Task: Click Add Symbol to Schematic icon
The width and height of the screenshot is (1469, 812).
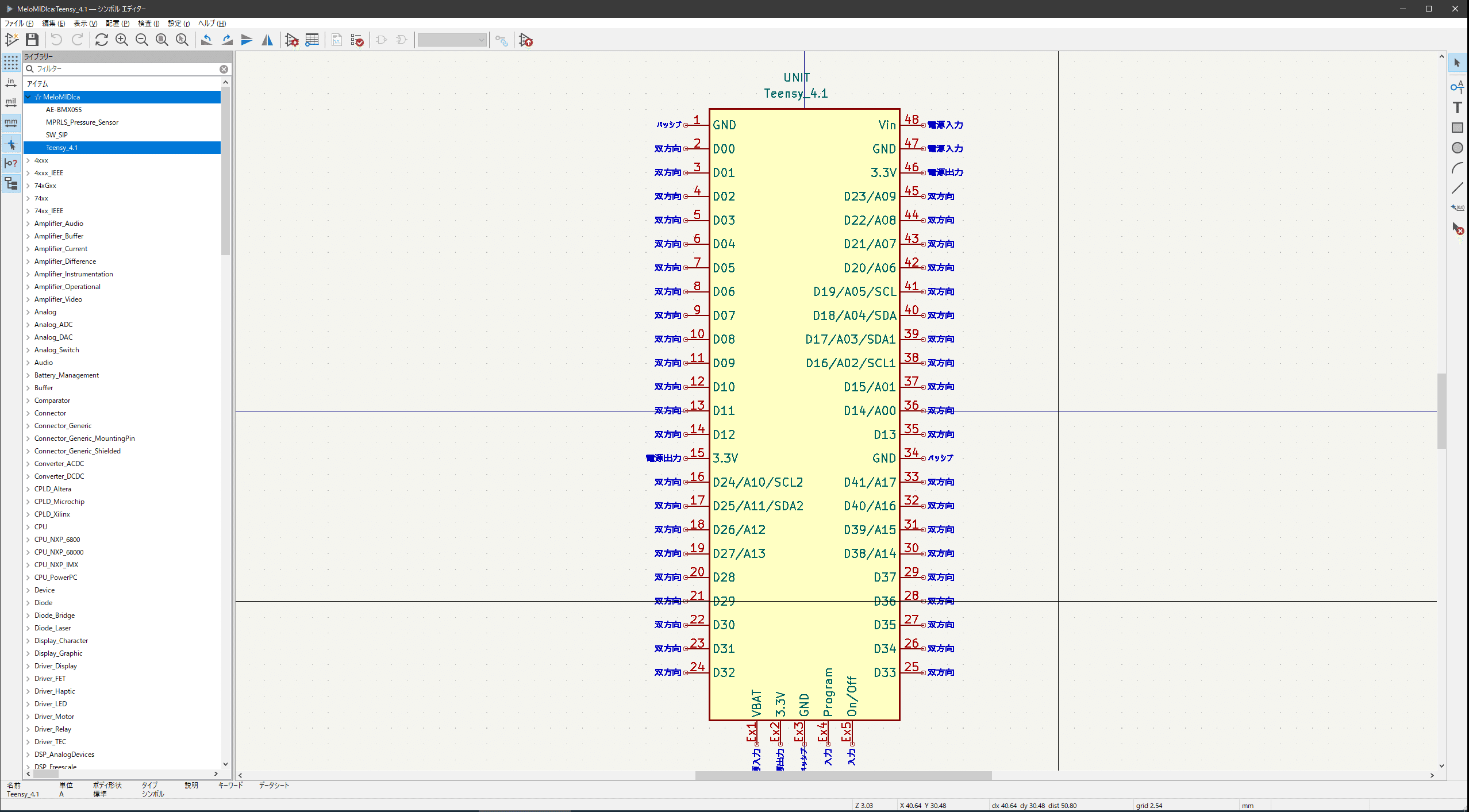Action: (x=526, y=40)
